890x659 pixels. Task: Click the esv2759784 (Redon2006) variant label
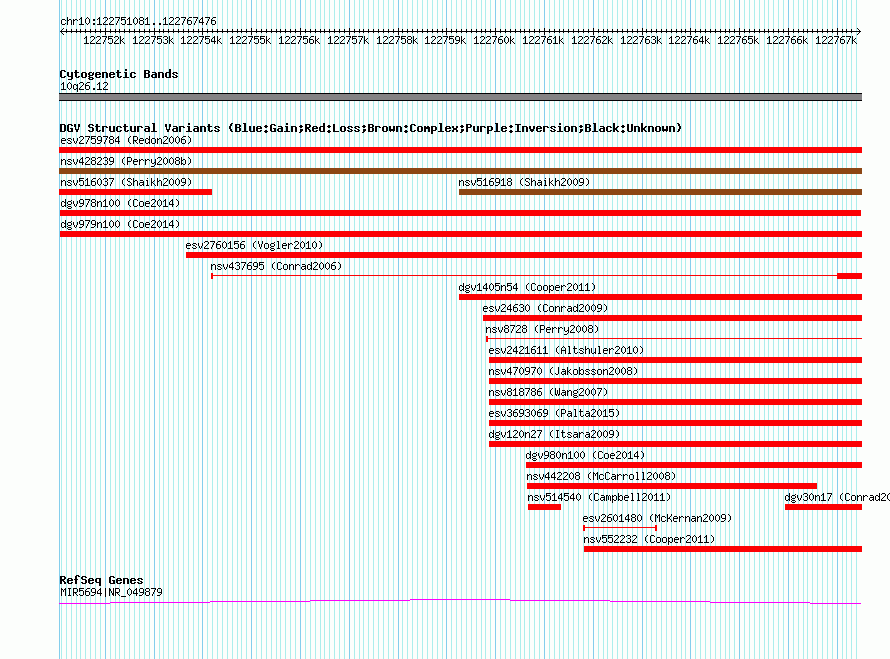[126, 140]
